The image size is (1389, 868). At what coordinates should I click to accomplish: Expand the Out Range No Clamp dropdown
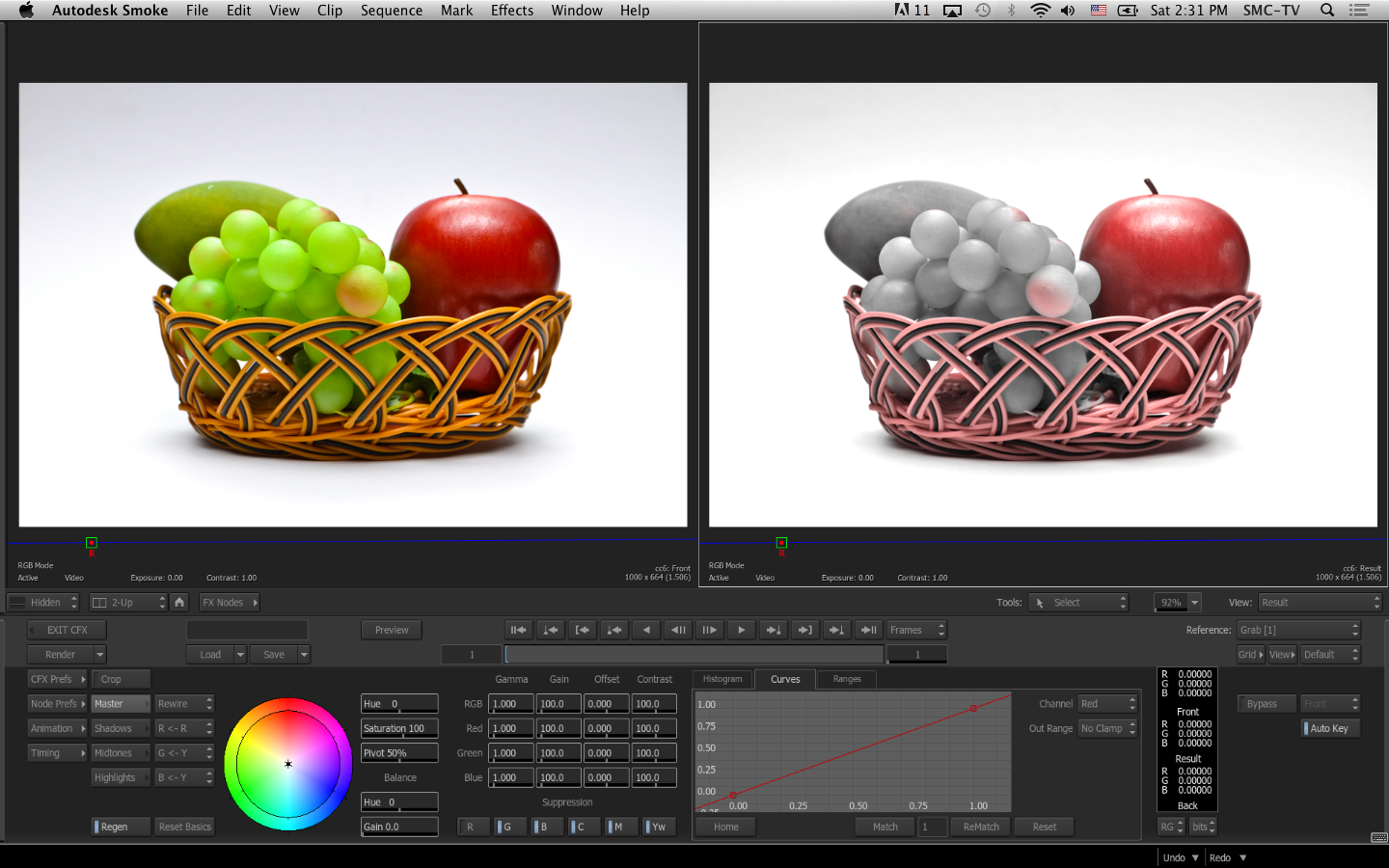tap(1107, 728)
